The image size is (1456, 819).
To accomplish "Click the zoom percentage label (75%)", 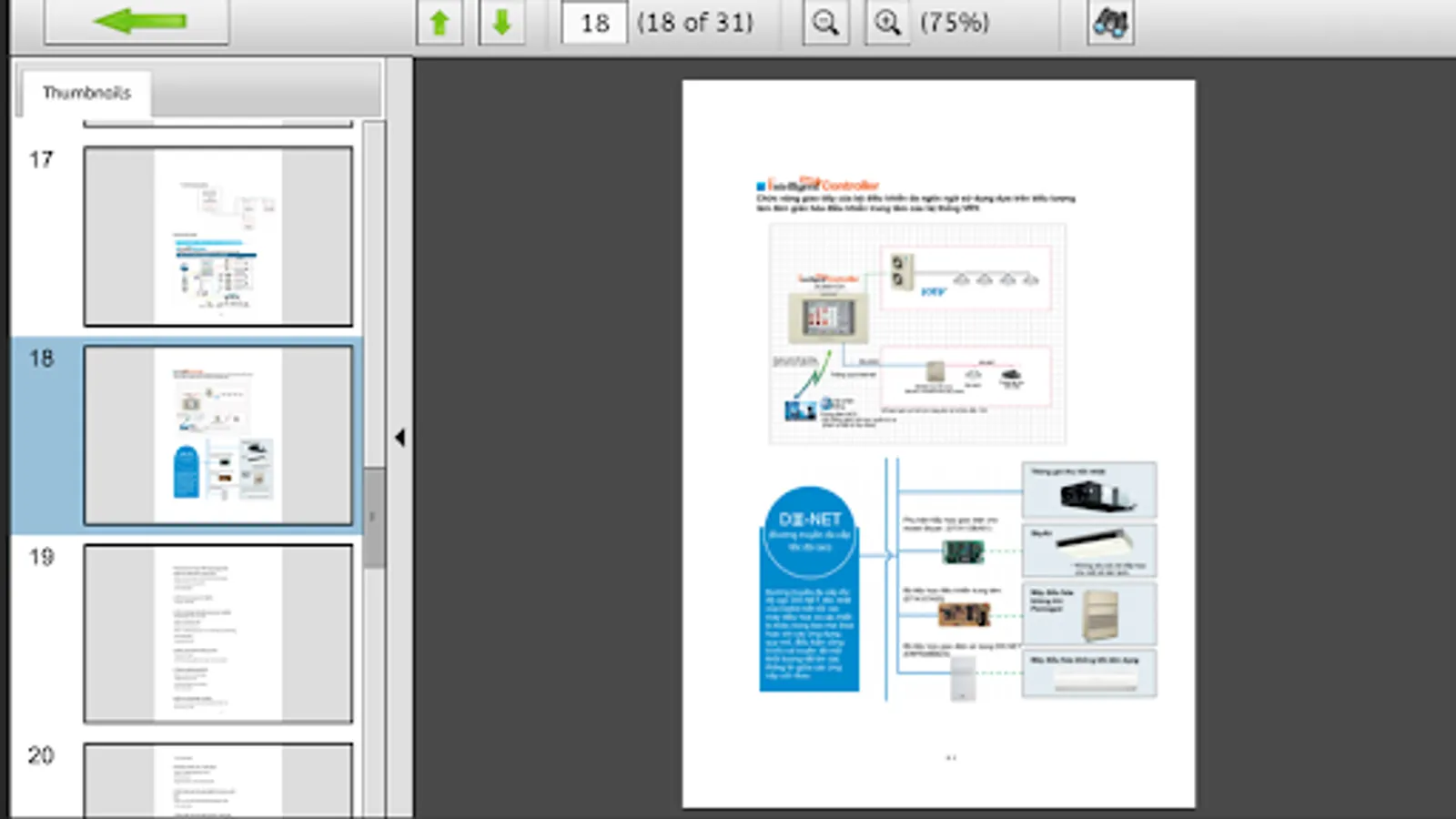I will coord(954,22).
